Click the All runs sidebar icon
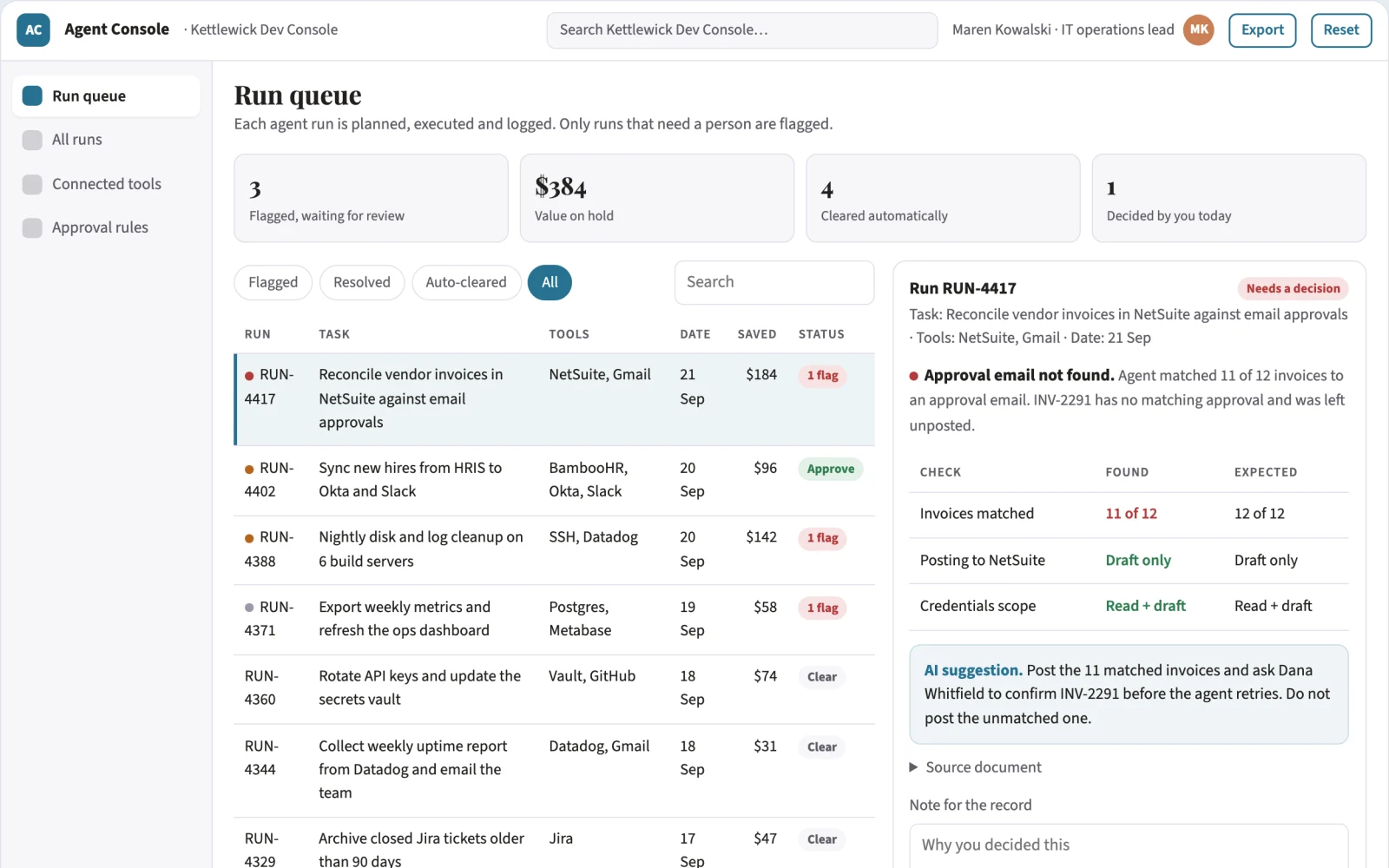Screen dimensions: 1389x868 pyautogui.click(x=32, y=140)
